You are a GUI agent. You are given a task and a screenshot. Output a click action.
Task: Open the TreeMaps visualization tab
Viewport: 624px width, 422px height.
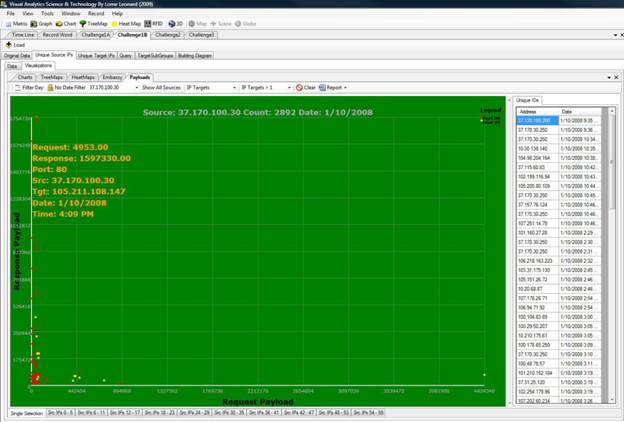point(52,77)
